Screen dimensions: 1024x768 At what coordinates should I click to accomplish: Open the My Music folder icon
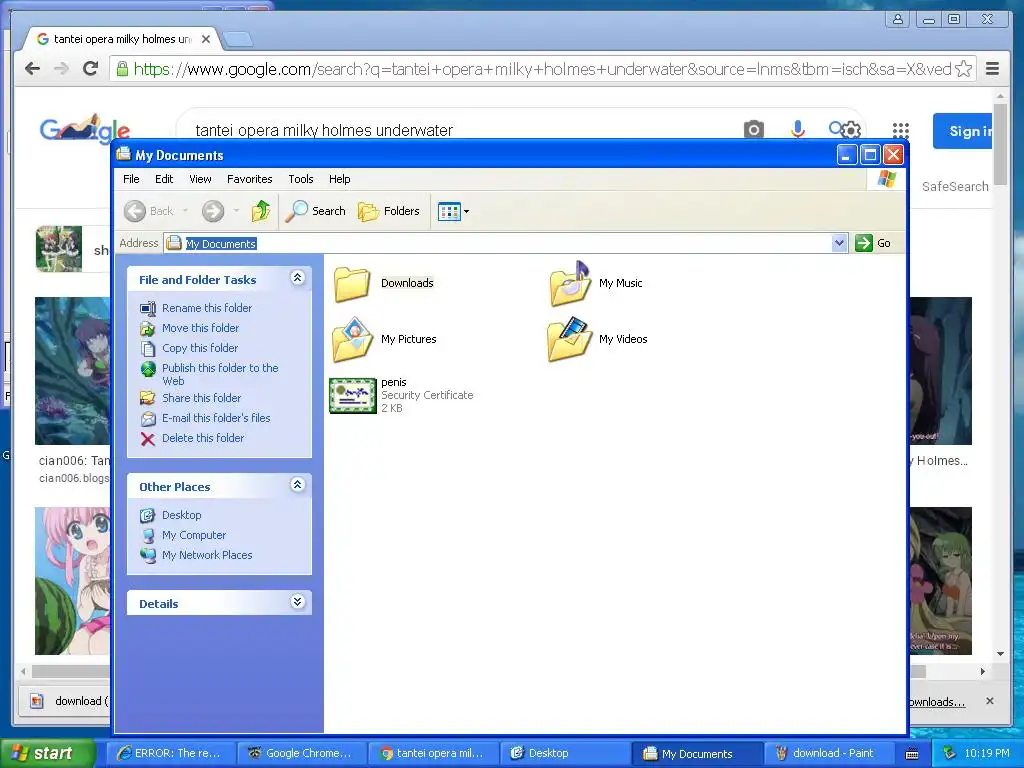coord(570,283)
